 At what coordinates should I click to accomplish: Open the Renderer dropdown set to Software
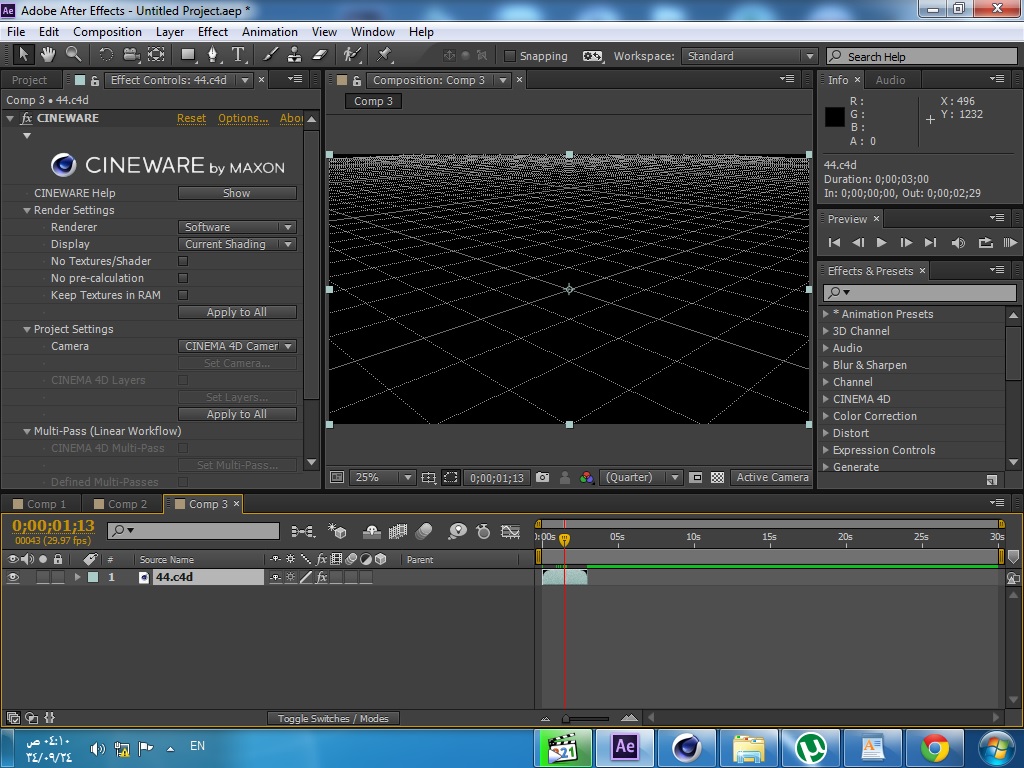coord(237,227)
